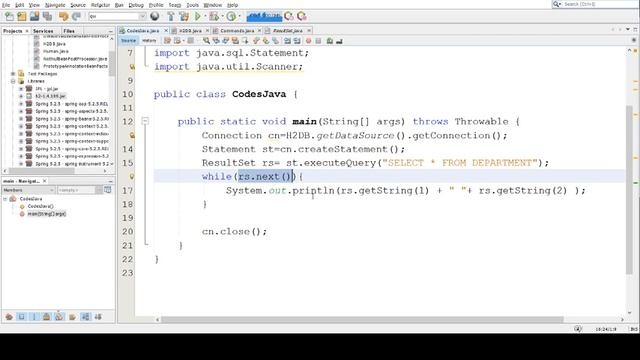Click the globe browser icon in toolbar

coord(155,16)
